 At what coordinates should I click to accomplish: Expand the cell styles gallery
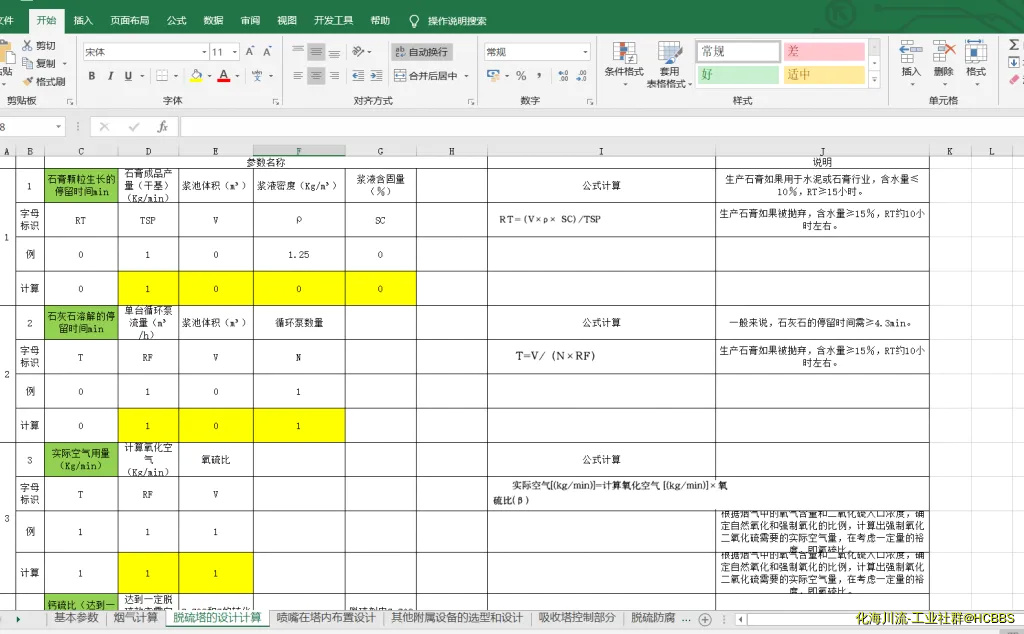[874, 80]
